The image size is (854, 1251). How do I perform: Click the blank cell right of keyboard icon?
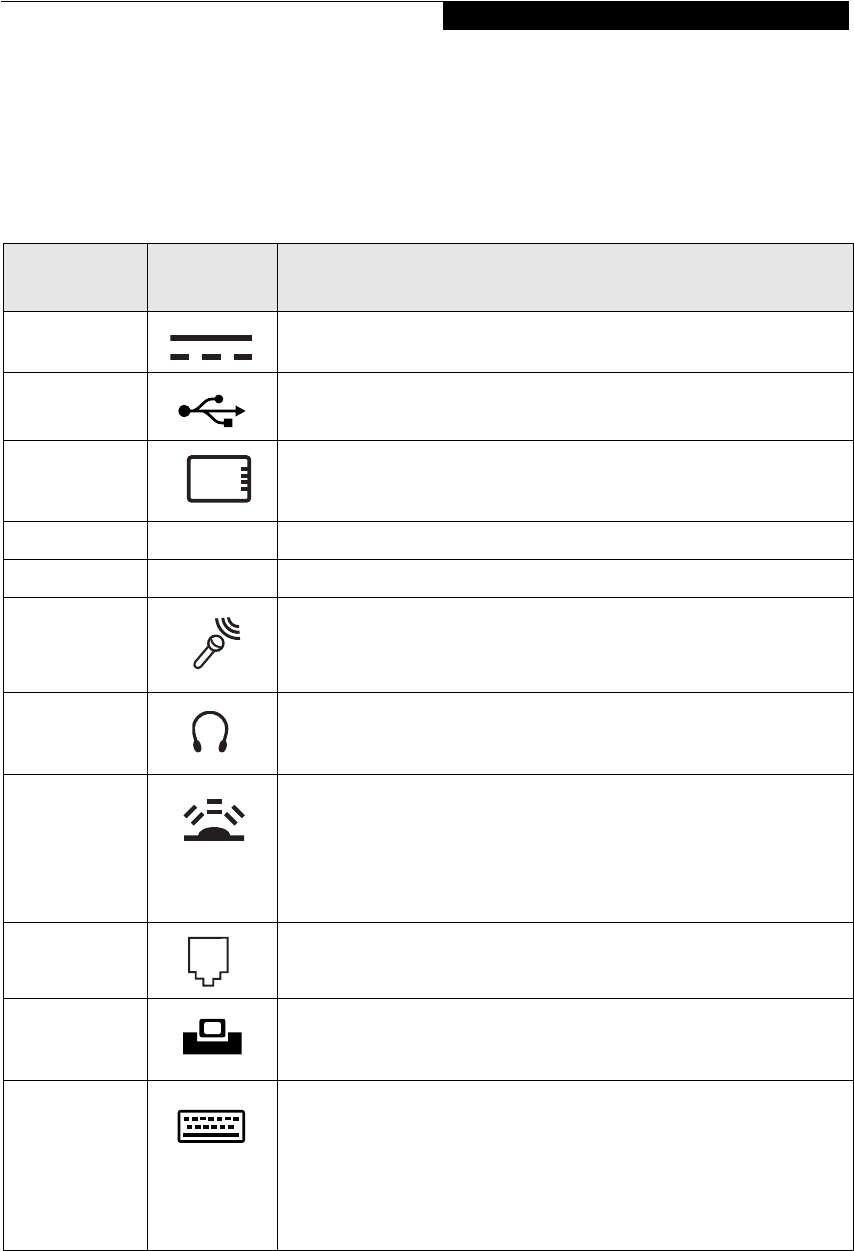565,1165
